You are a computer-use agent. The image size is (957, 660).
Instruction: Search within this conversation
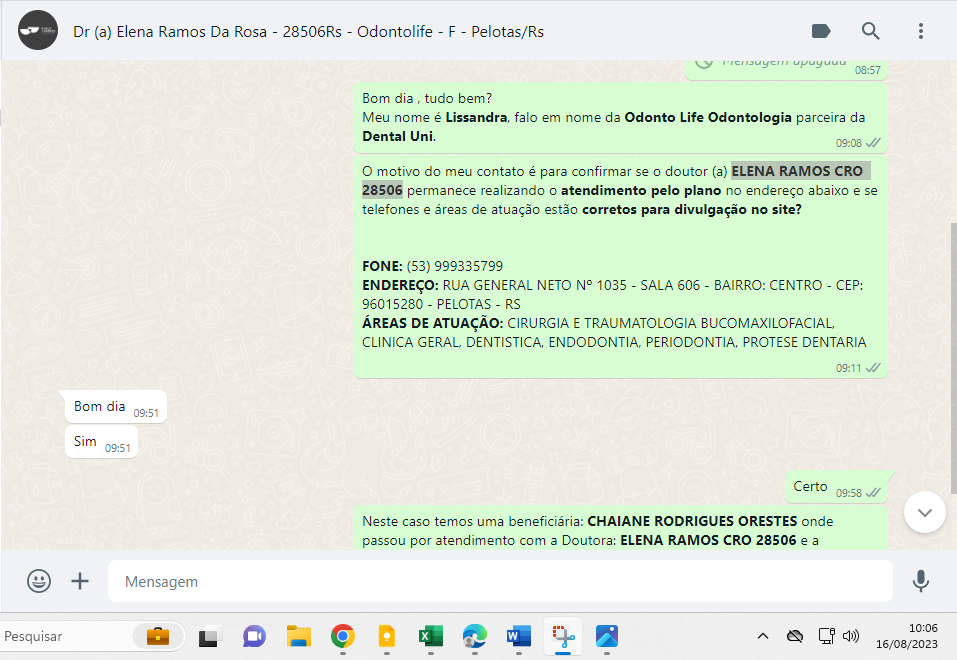(x=870, y=31)
